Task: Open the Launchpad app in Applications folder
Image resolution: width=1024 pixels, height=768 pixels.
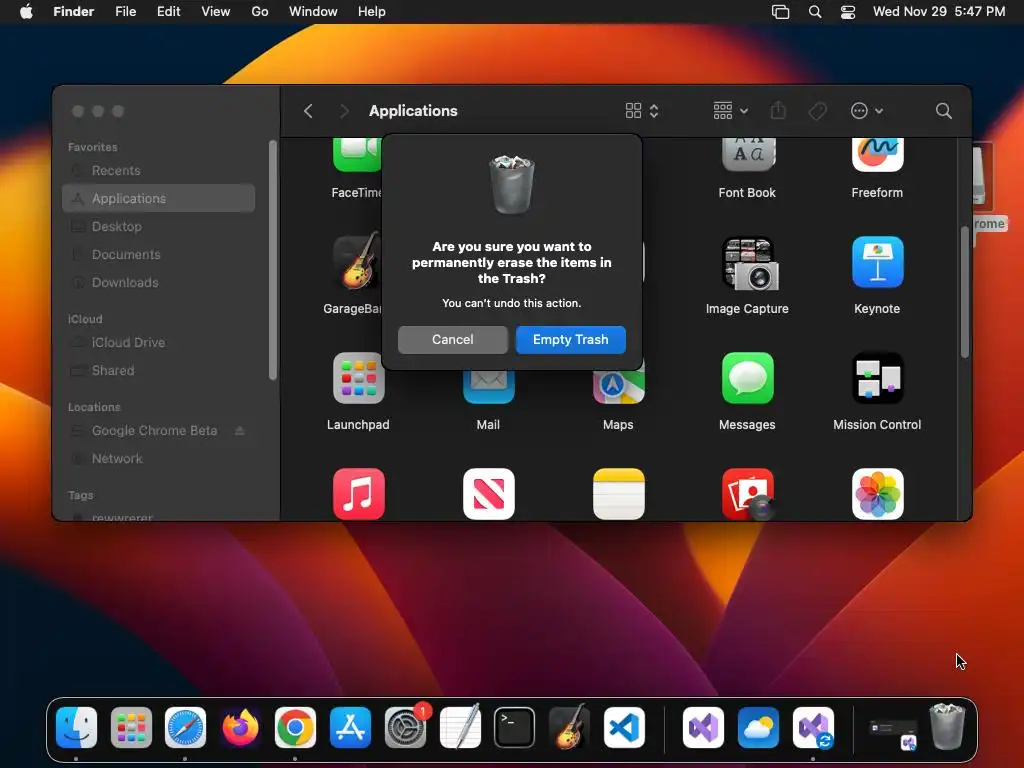Action: pos(359,378)
